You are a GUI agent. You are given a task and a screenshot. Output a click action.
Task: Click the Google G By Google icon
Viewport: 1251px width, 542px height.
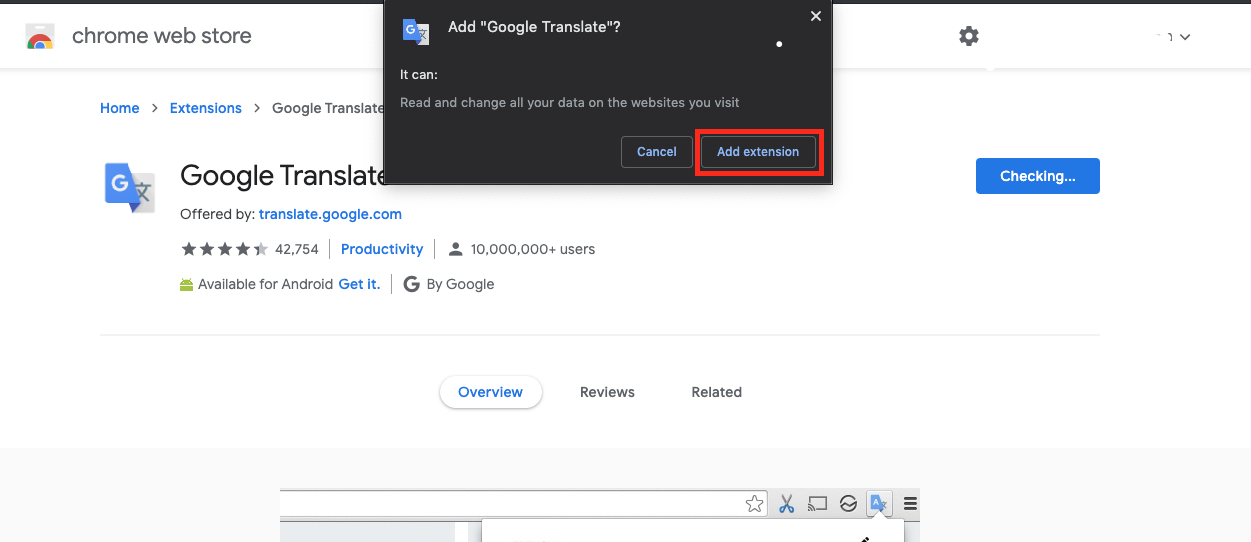(411, 284)
